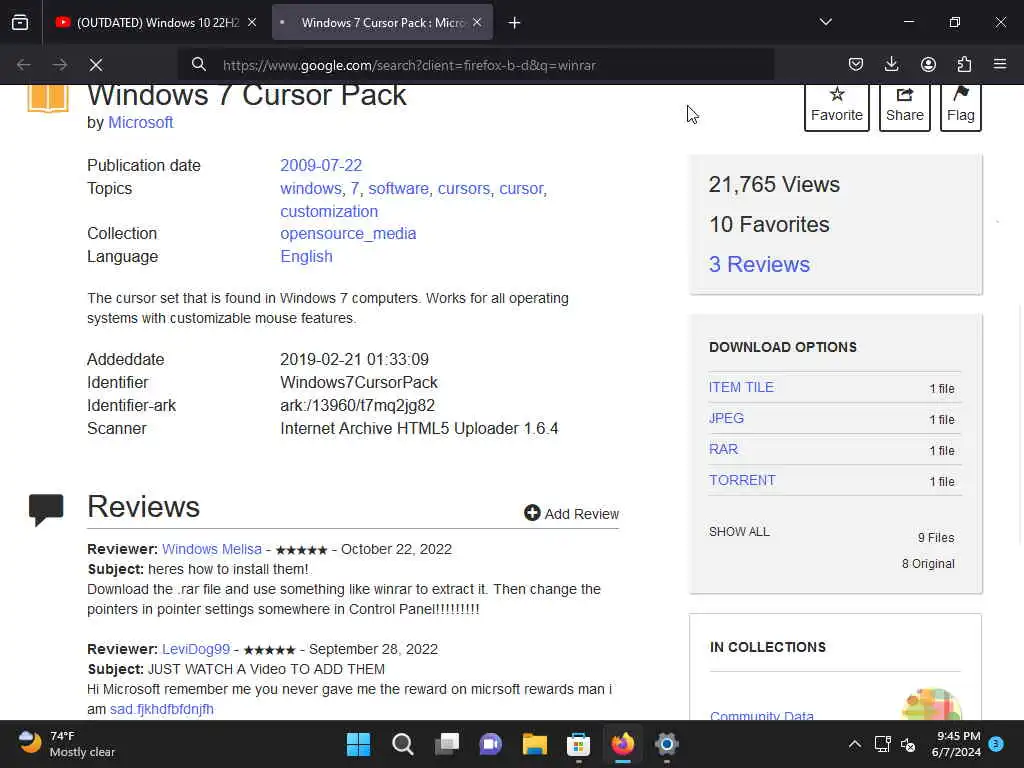Click SHOW ALL download files
1024x768 pixels.
[739, 532]
